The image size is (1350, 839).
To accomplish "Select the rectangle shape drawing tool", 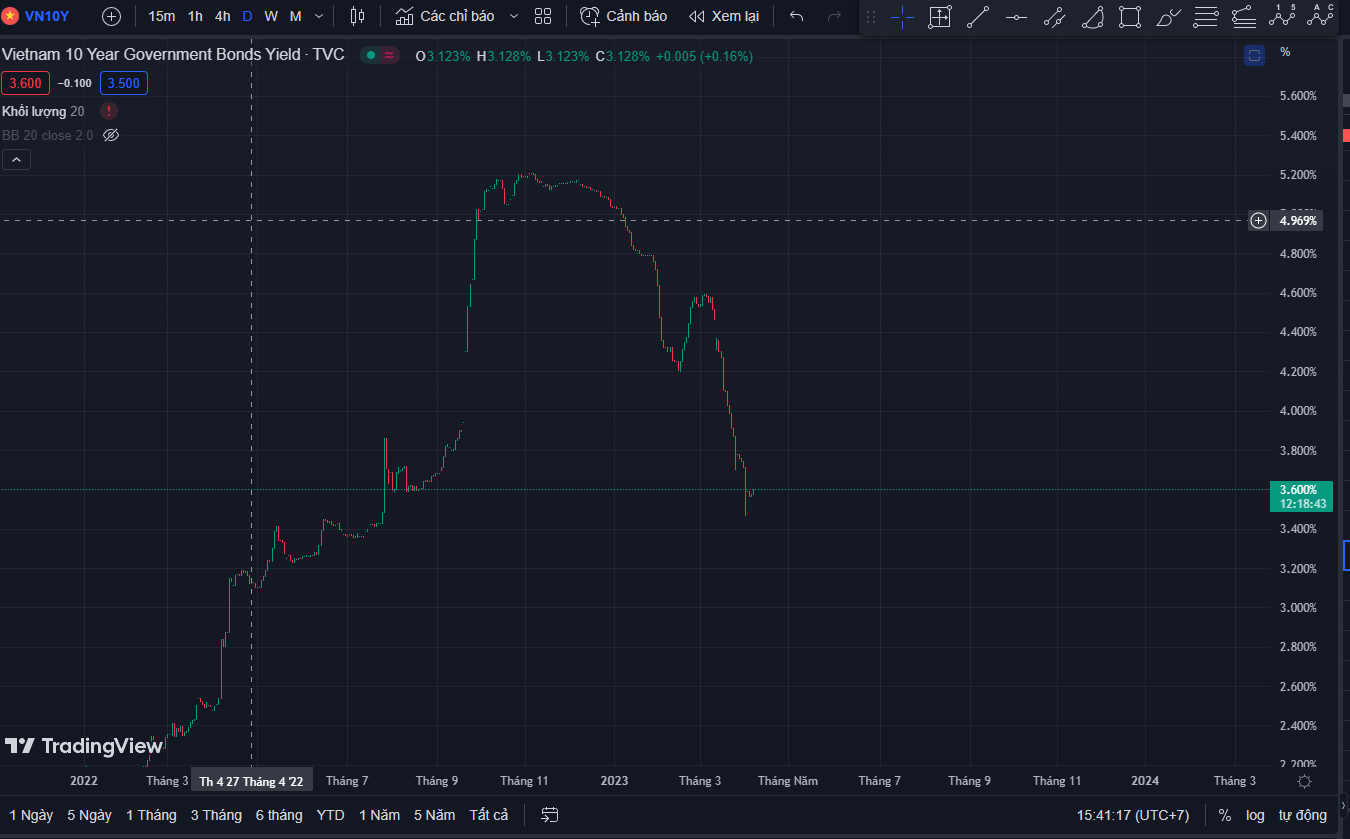I will [x=1130, y=16].
